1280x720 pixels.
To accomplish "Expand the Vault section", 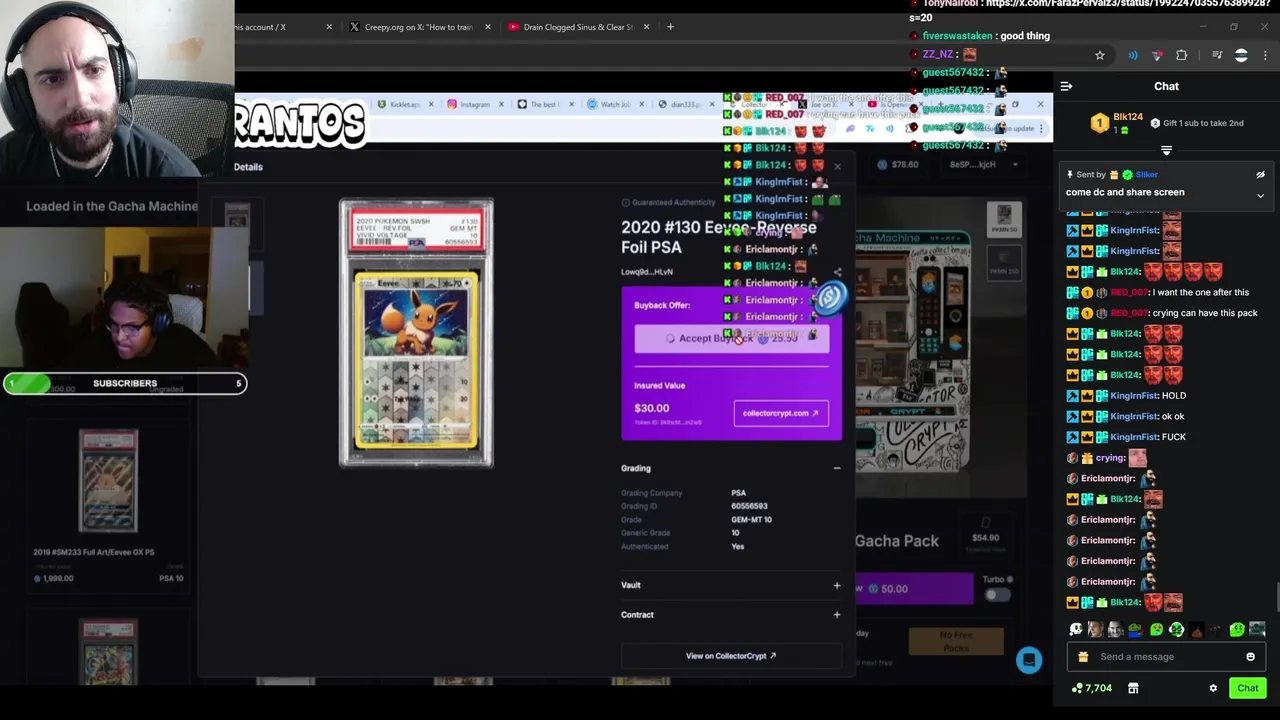I will (x=836, y=585).
